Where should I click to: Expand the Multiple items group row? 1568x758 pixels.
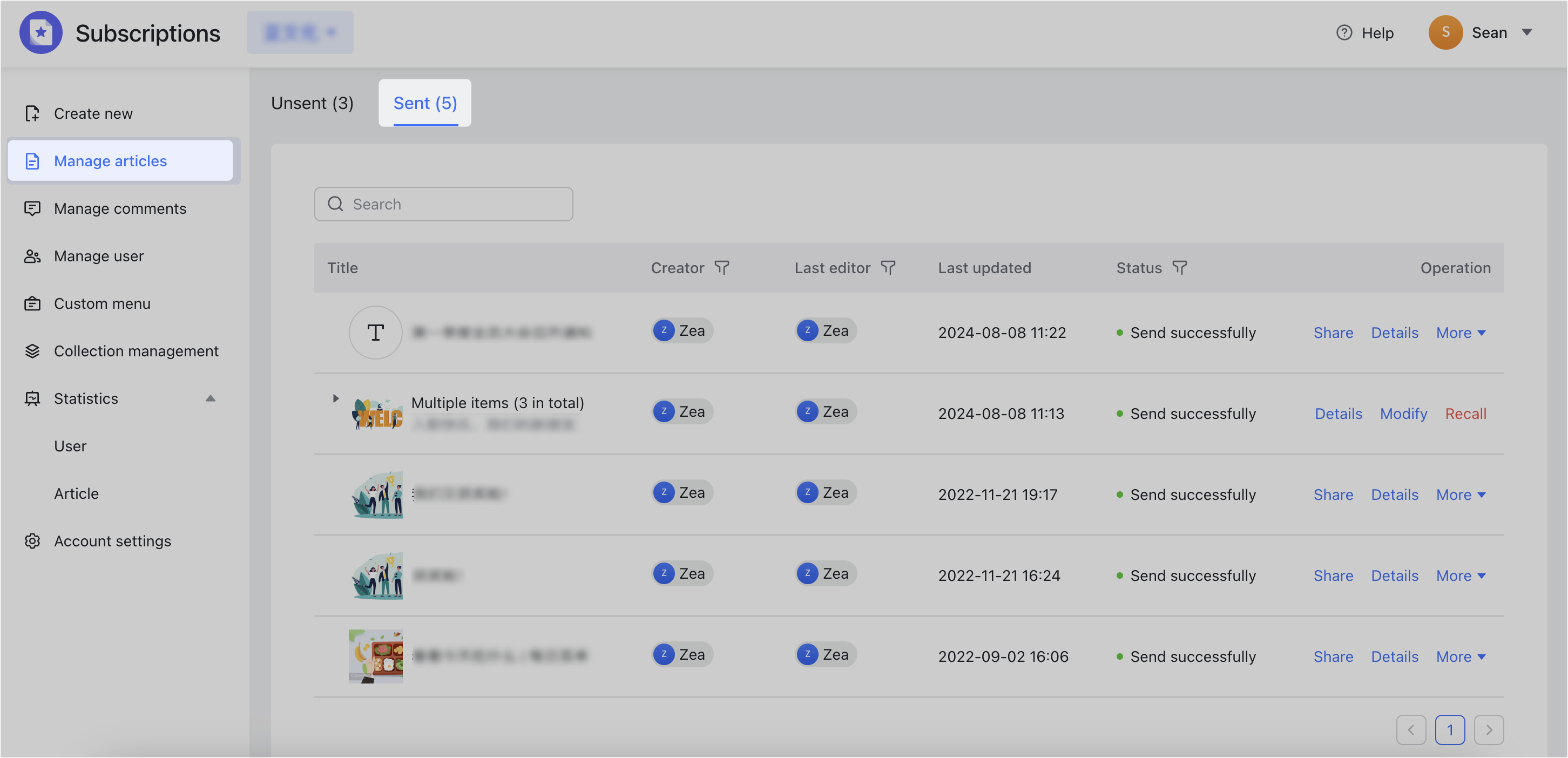(x=335, y=398)
